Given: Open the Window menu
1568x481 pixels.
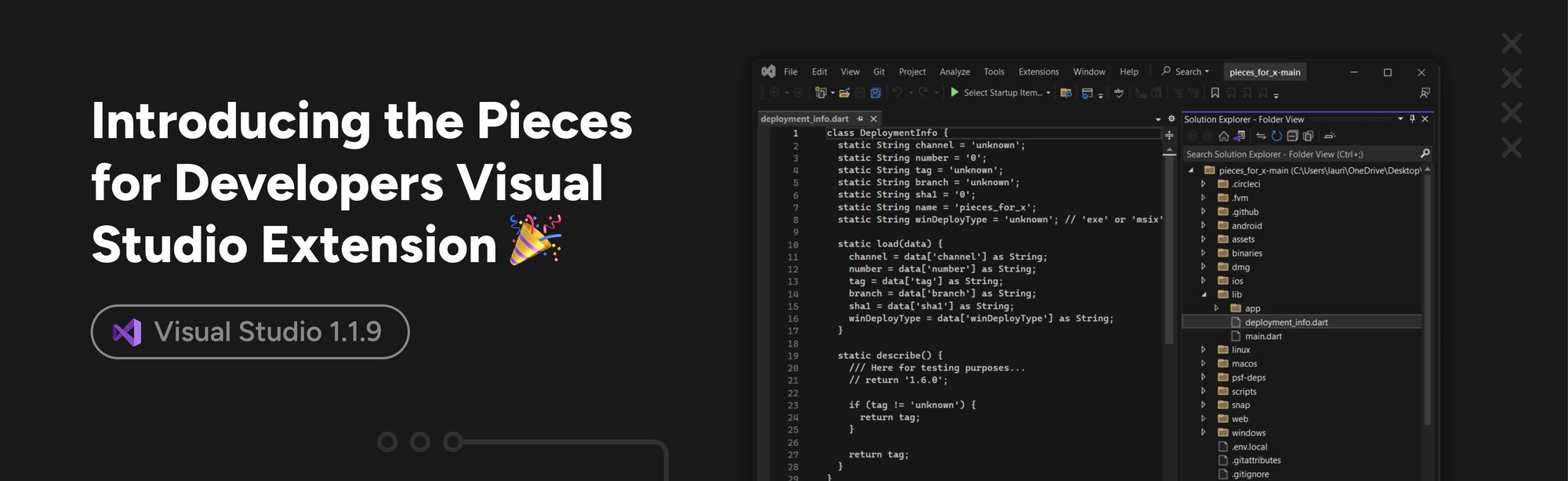Looking at the screenshot, I should [x=1089, y=71].
